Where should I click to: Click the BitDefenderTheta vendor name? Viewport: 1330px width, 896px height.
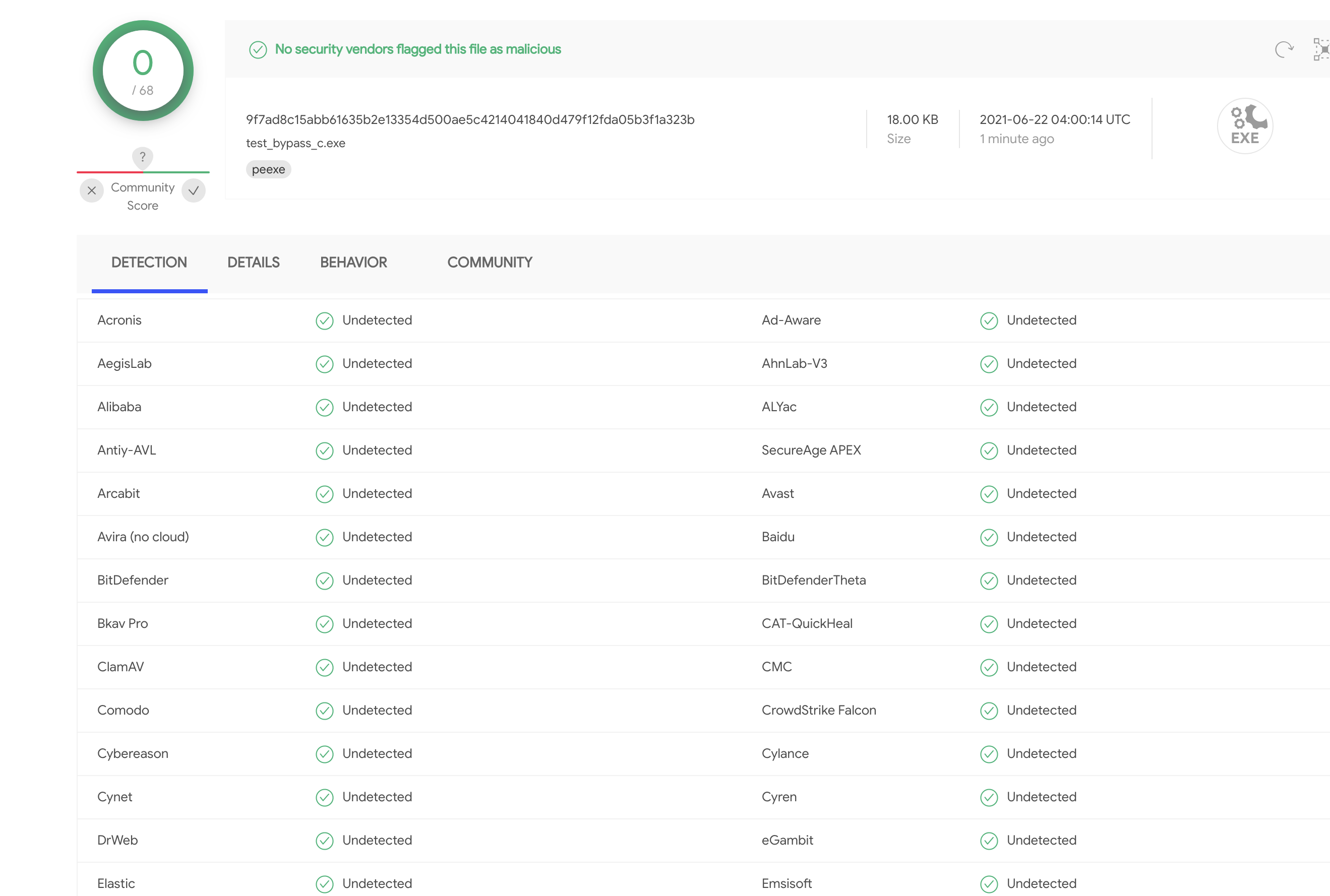(813, 580)
